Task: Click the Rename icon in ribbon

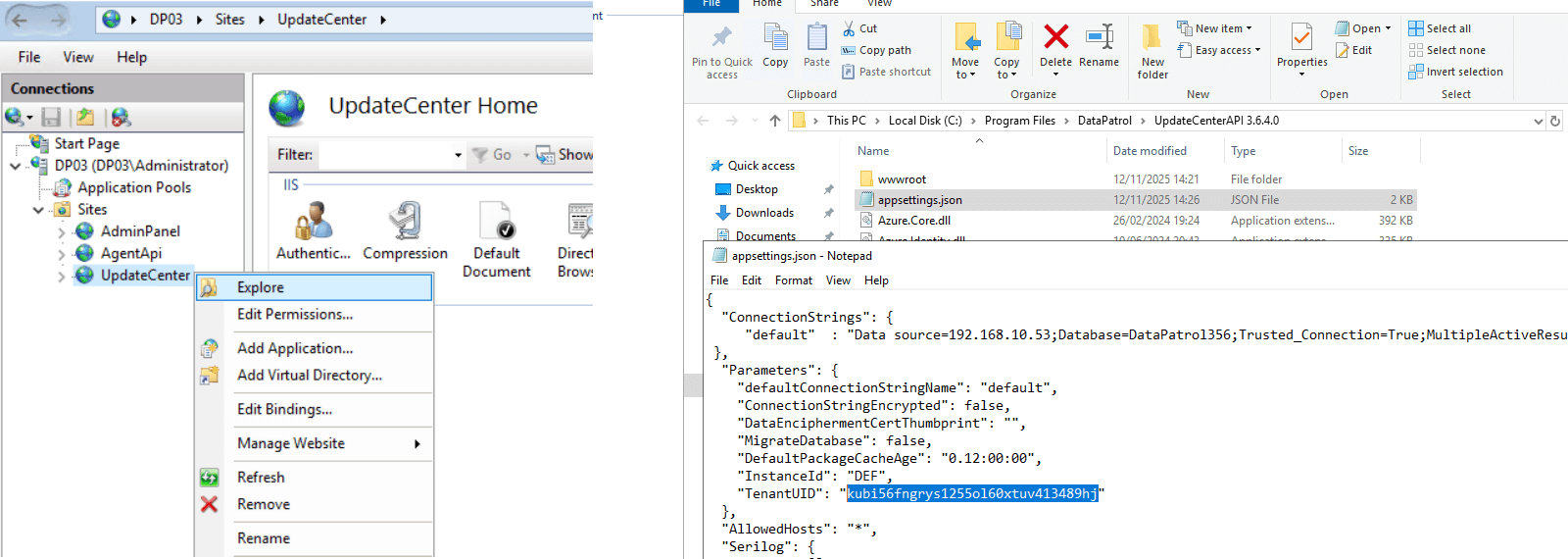Action: (1099, 39)
